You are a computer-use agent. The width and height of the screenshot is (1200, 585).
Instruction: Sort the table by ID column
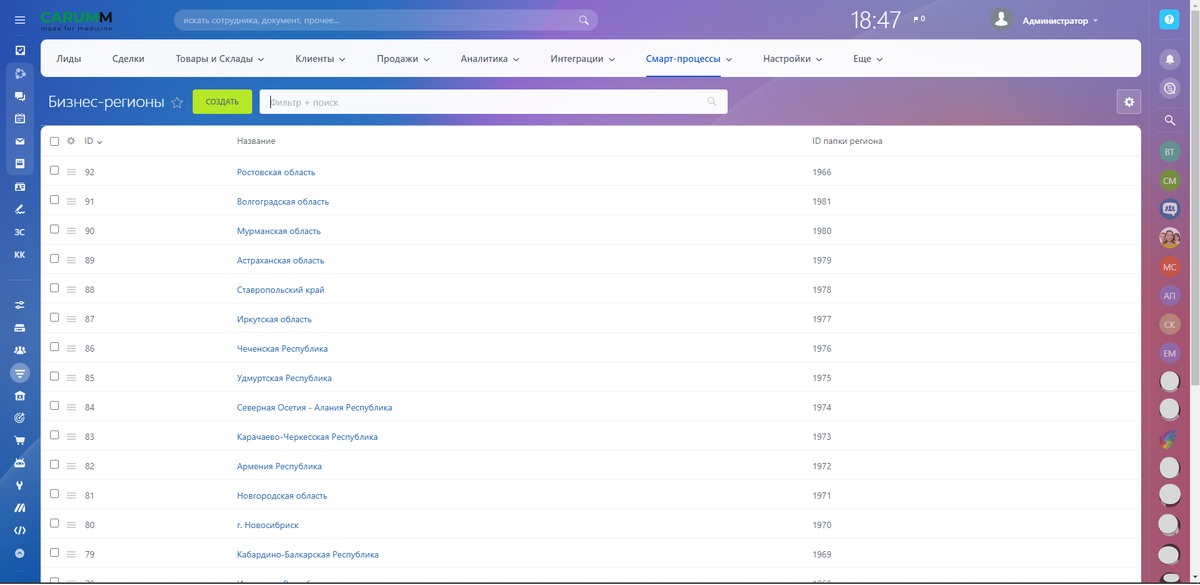[x=93, y=141]
